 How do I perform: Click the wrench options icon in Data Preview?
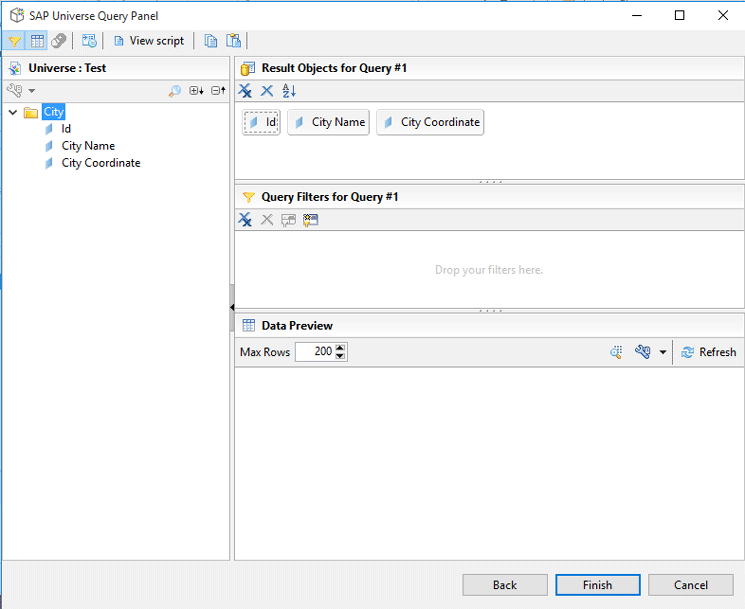click(x=642, y=352)
